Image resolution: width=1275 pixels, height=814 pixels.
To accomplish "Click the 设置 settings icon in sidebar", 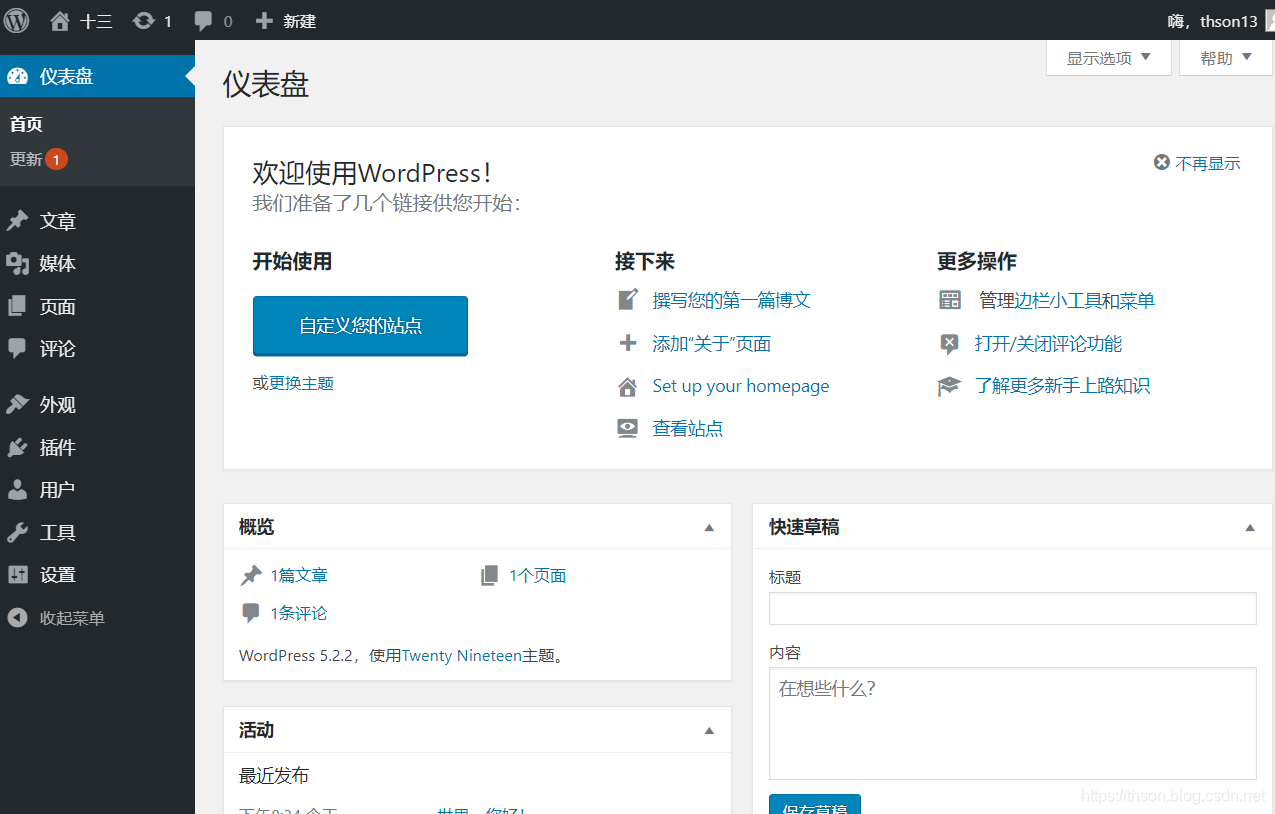I will coord(17,574).
